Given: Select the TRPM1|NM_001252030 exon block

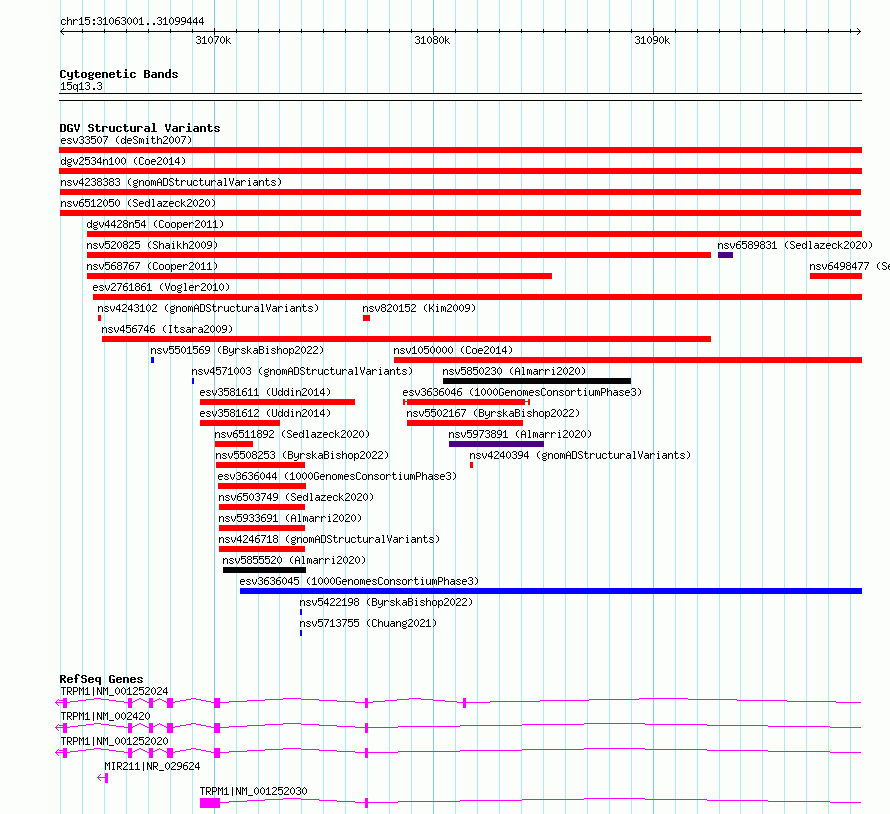Looking at the screenshot, I should coord(210,803).
